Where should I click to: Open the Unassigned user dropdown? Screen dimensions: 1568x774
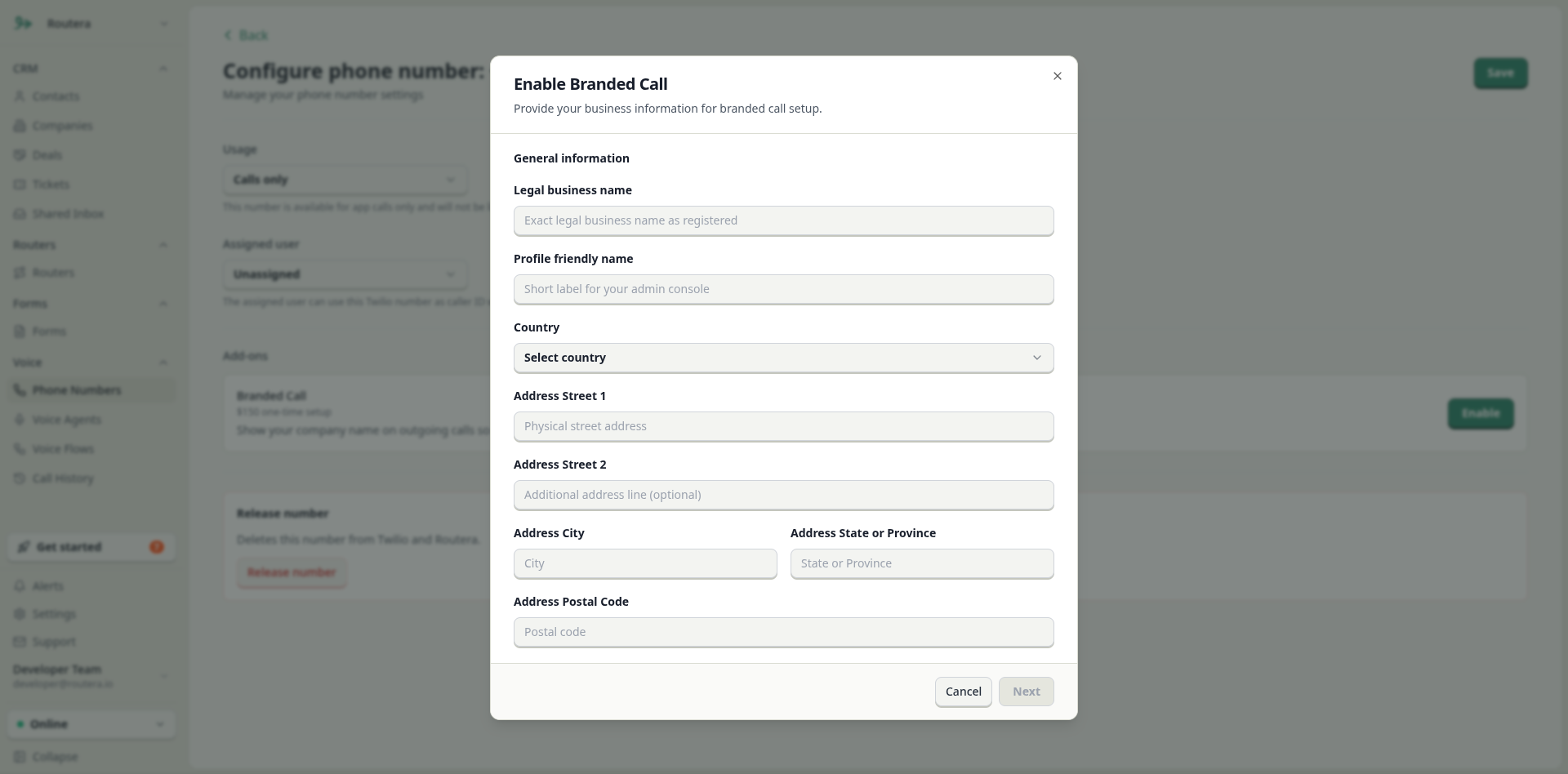[x=345, y=274]
